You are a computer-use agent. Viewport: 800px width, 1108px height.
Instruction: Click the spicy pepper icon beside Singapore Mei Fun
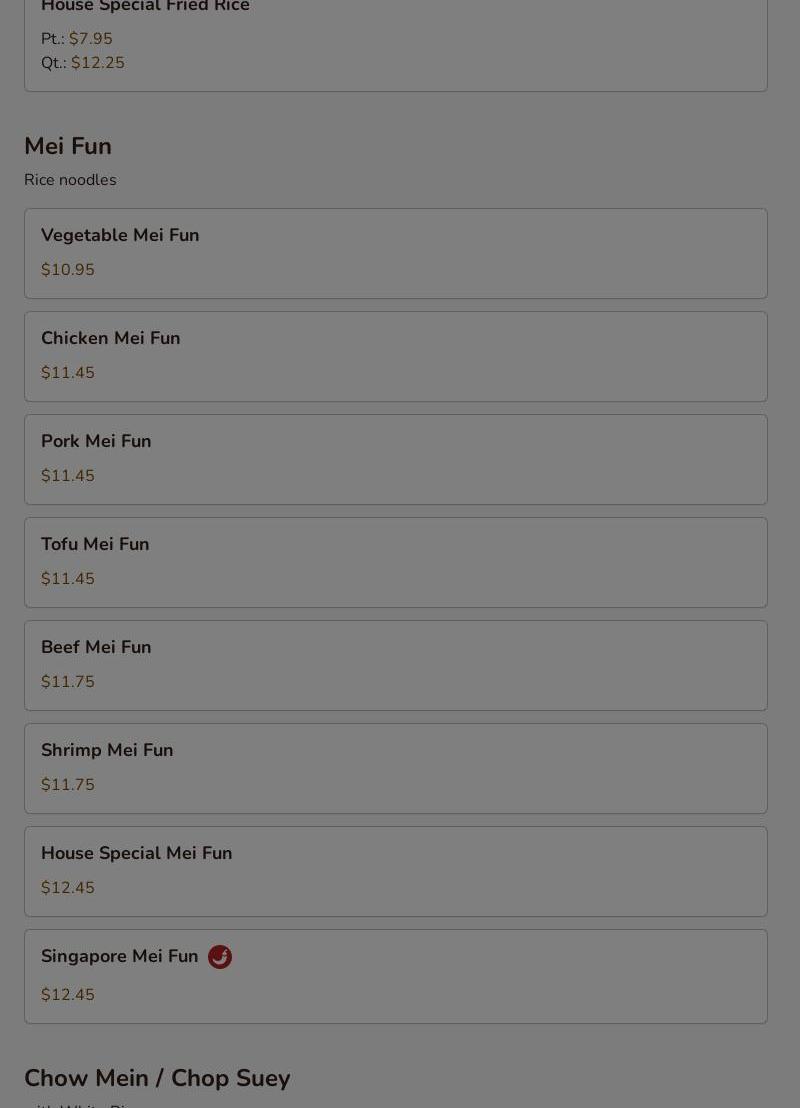(220, 957)
